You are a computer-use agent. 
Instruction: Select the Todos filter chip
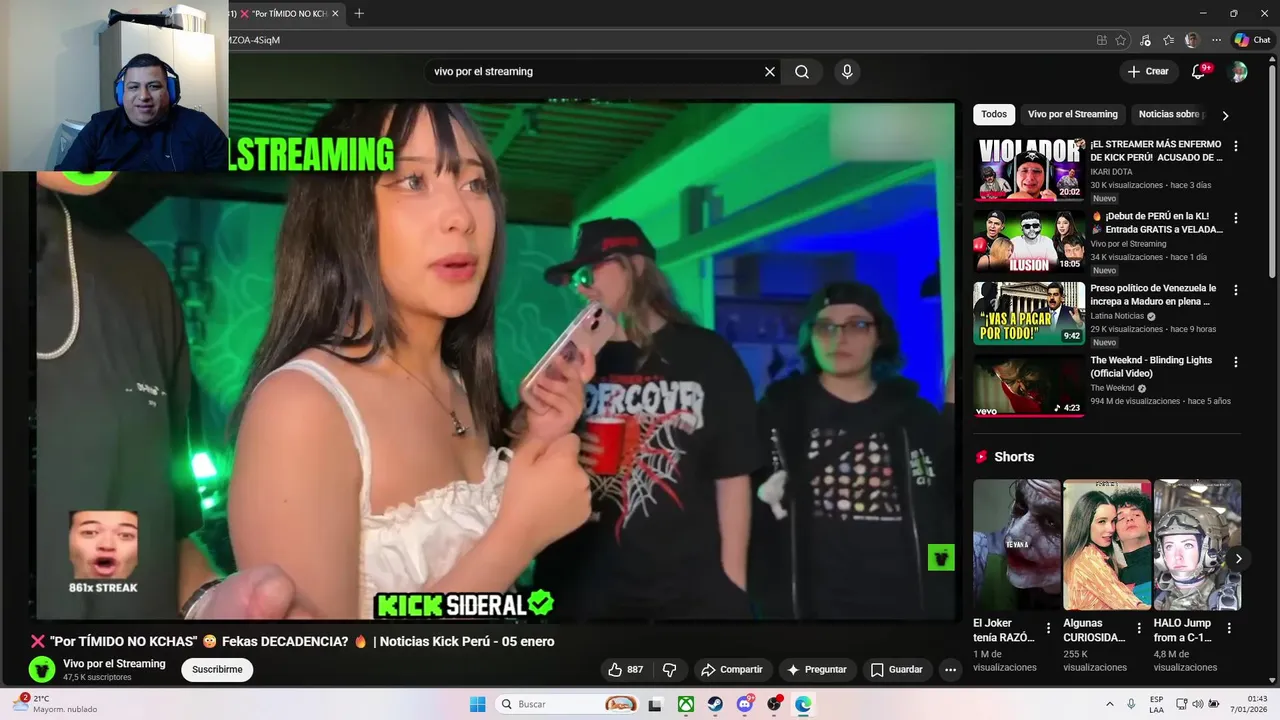click(994, 114)
